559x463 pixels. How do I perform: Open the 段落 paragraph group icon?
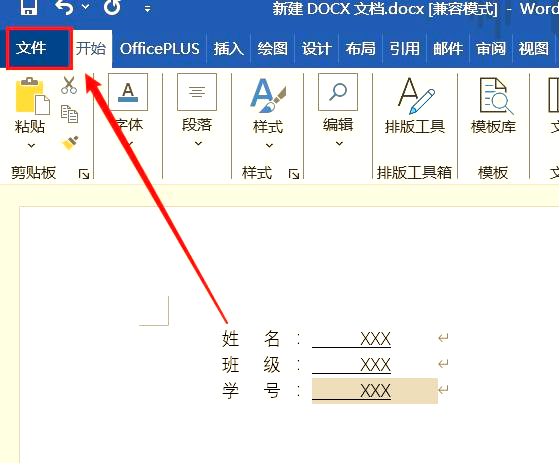tap(197, 92)
